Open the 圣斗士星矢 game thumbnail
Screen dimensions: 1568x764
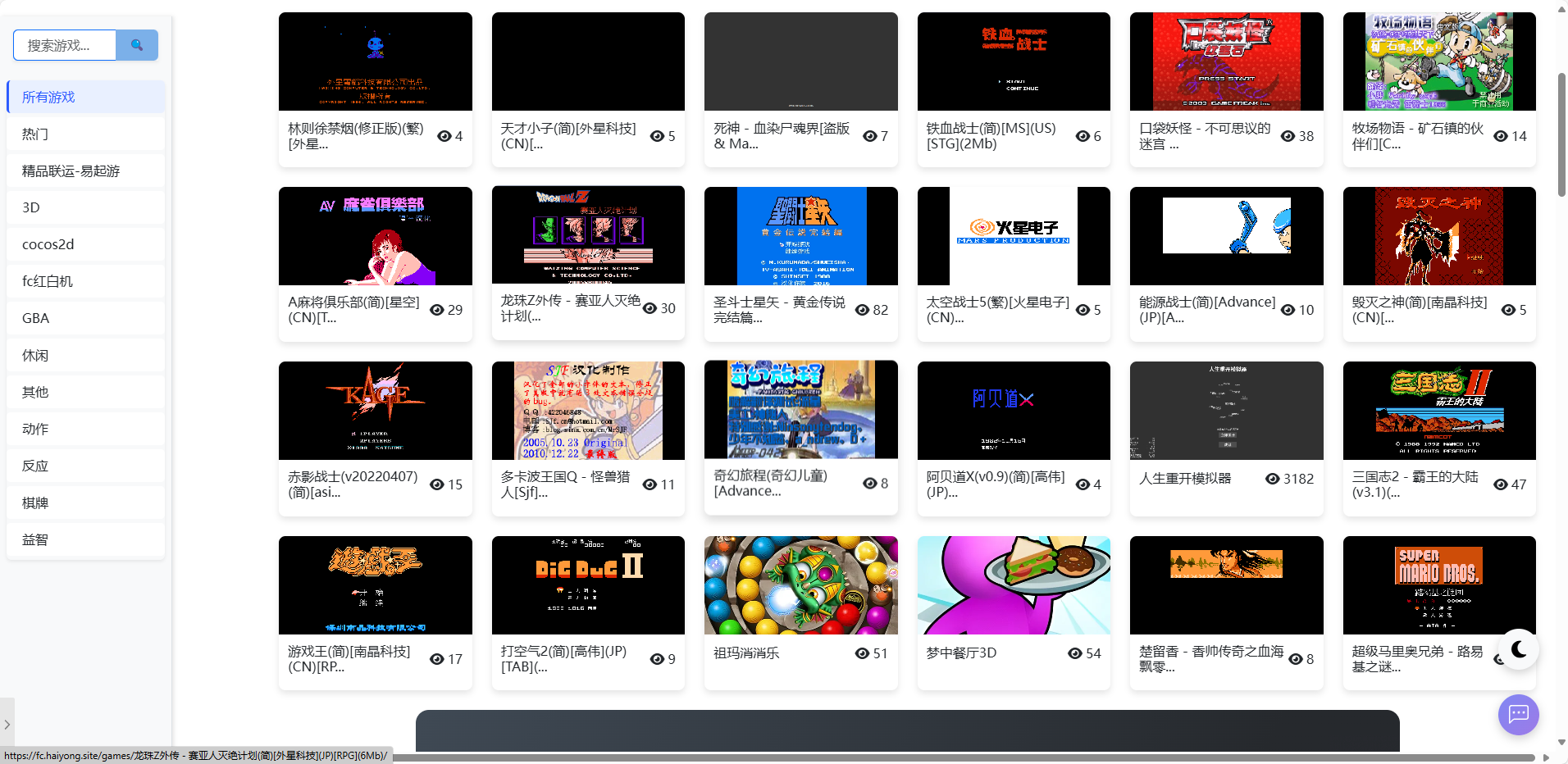[x=801, y=236]
